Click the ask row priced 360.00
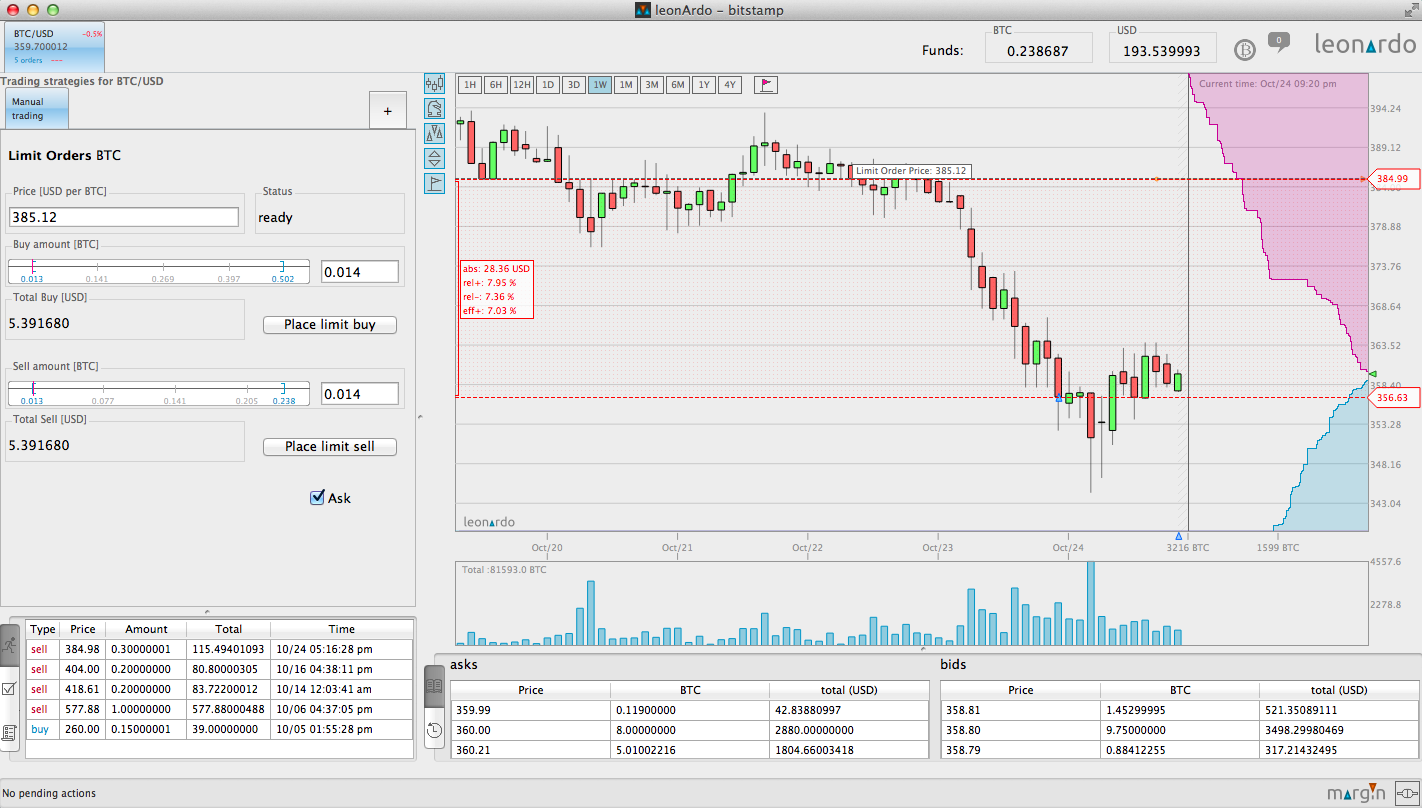 [x=690, y=730]
